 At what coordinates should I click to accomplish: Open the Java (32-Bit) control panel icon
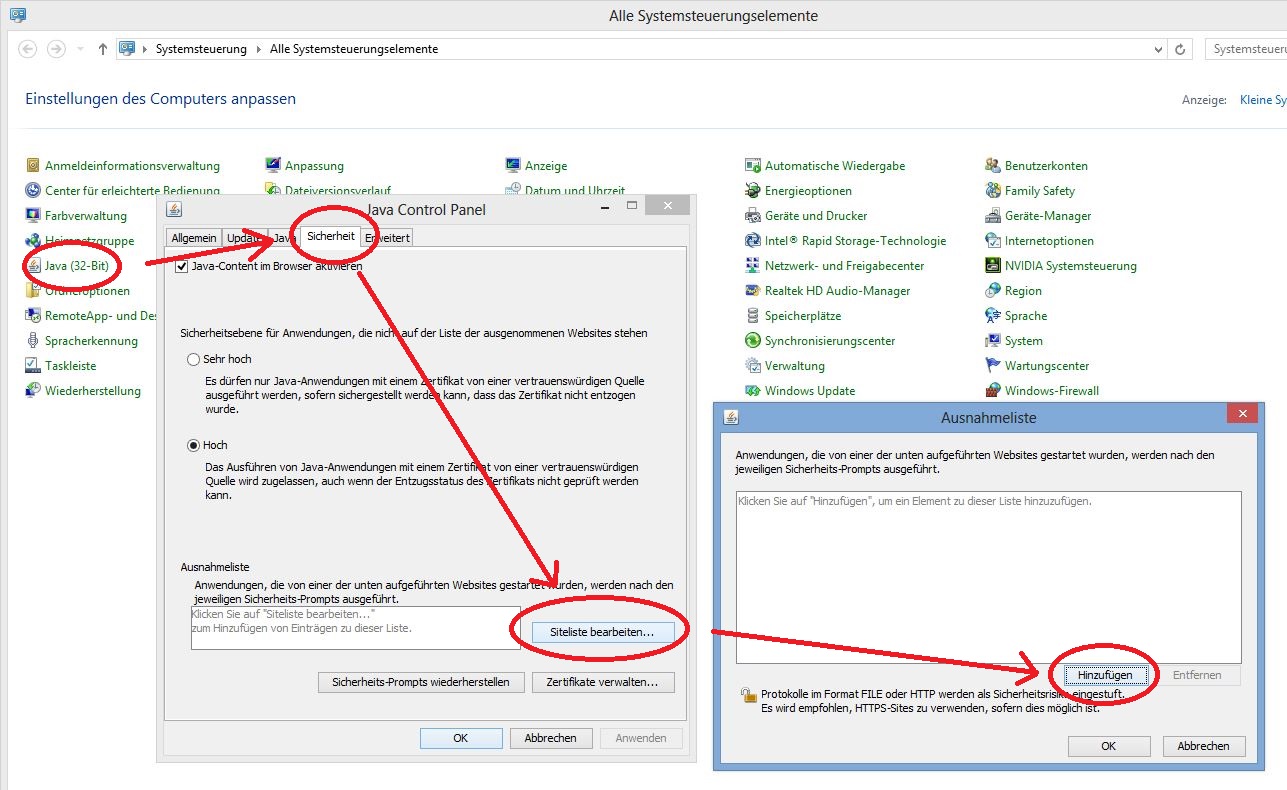pyautogui.click(x=34, y=266)
